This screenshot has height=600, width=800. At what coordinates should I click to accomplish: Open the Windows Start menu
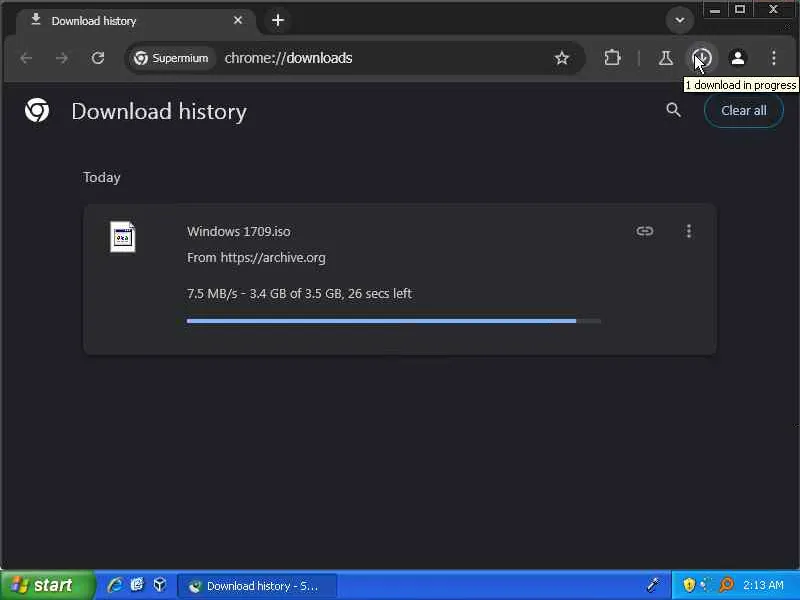coord(47,585)
